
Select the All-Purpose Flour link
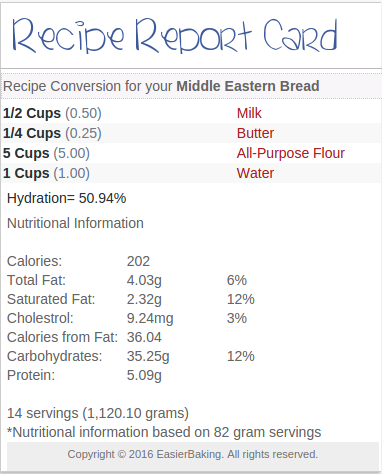click(x=291, y=153)
